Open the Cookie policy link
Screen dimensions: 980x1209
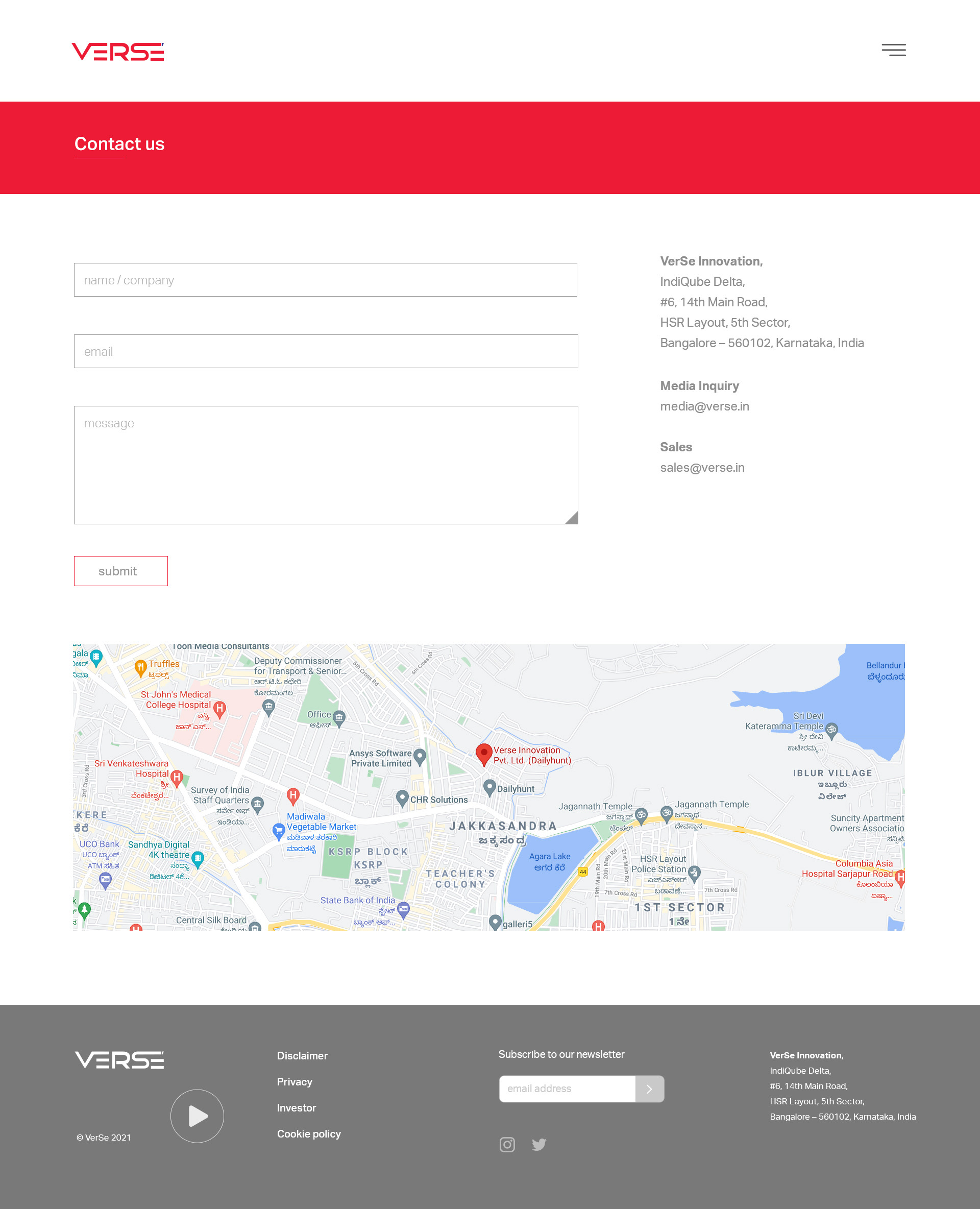309,1134
